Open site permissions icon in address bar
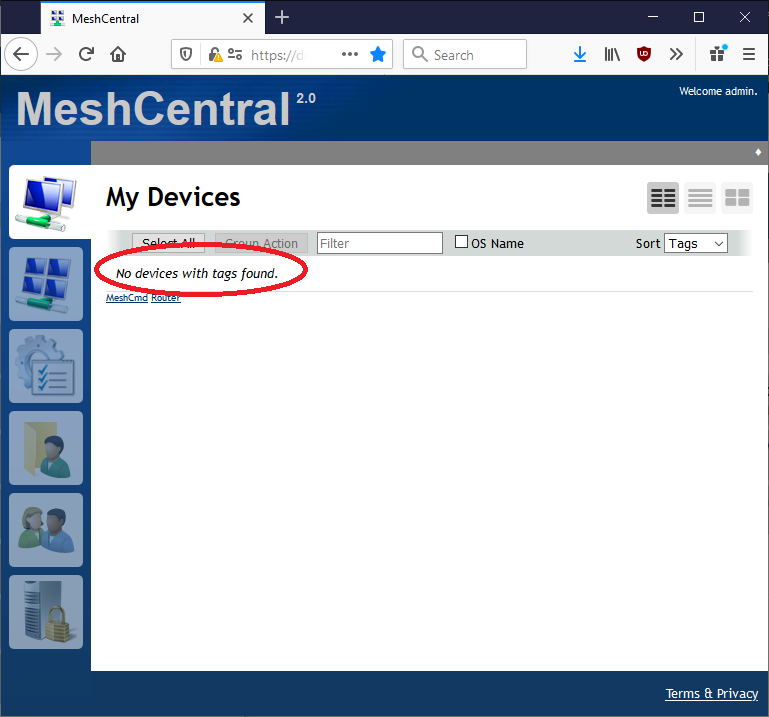769x717 pixels. click(x=235, y=54)
